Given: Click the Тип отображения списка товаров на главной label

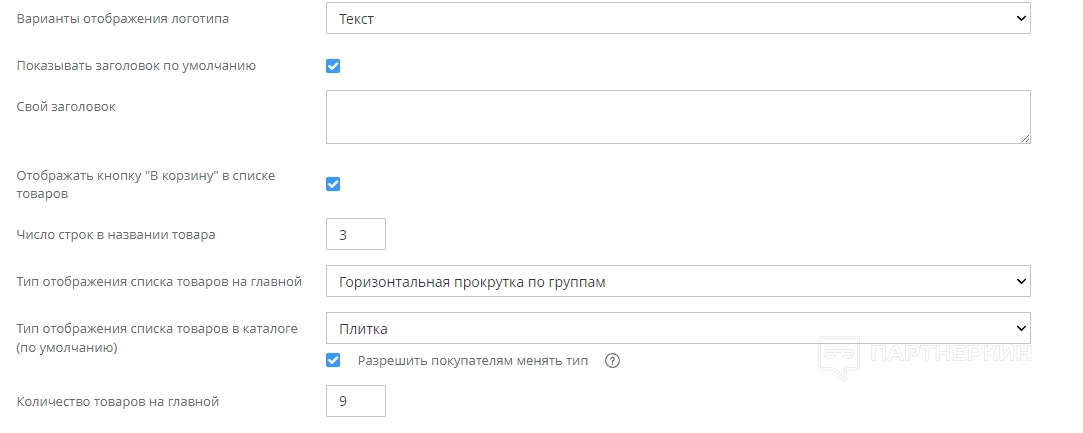Looking at the screenshot, I should pos(159,282).
